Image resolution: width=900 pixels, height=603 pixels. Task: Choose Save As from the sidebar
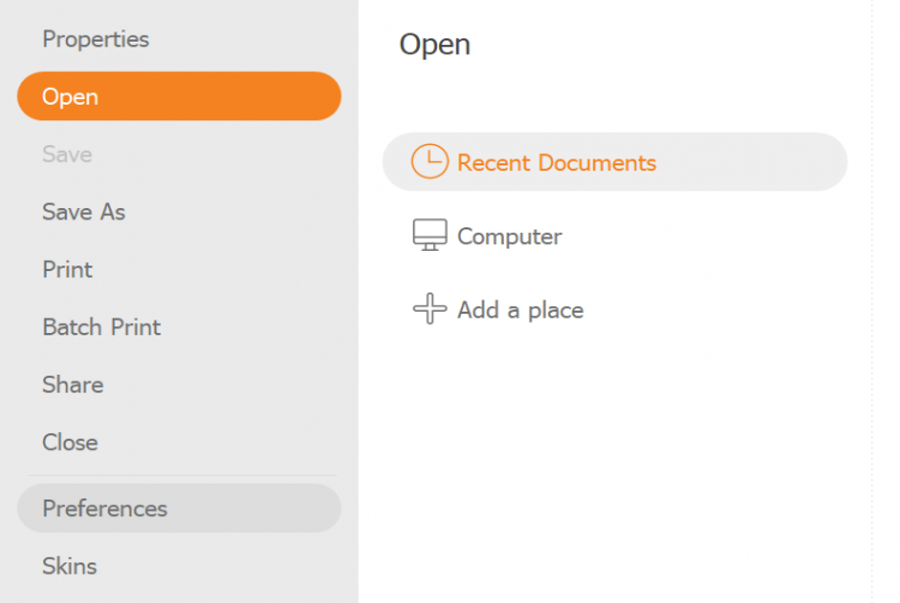click(84, 212)
